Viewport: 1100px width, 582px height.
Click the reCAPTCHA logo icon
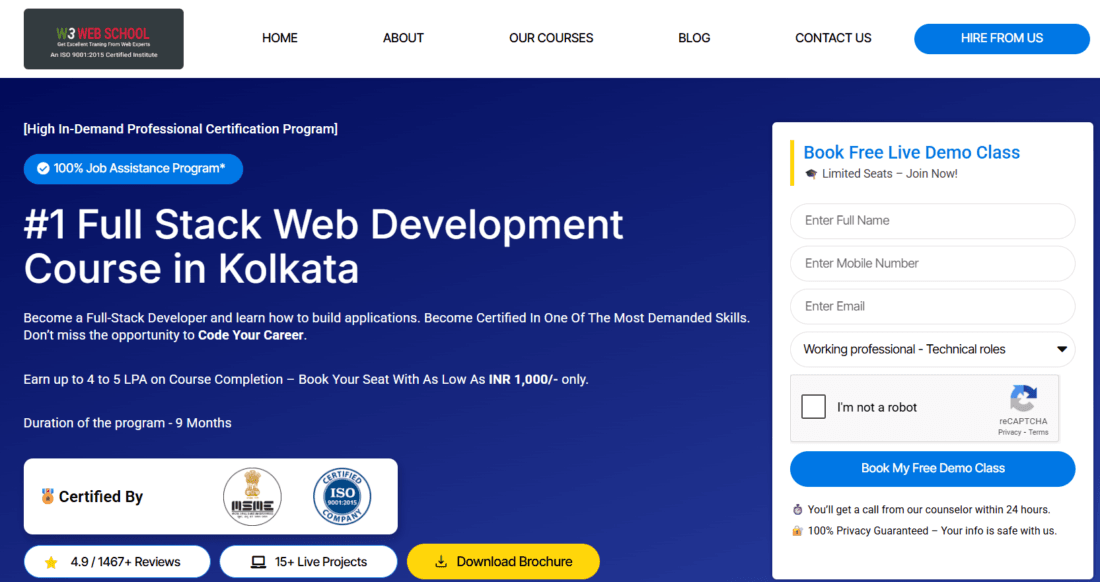[x=1023, y=400]
